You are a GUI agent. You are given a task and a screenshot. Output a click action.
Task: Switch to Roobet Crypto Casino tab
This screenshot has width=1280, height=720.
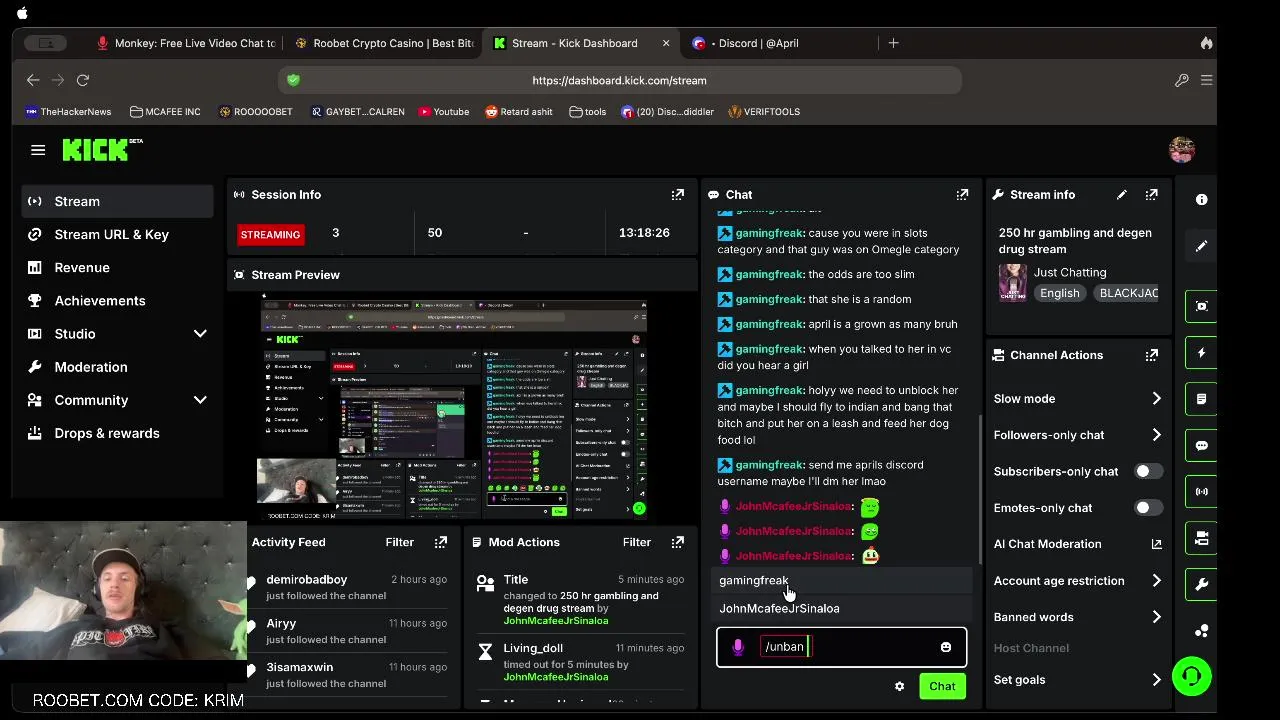(x=385, y=43)
